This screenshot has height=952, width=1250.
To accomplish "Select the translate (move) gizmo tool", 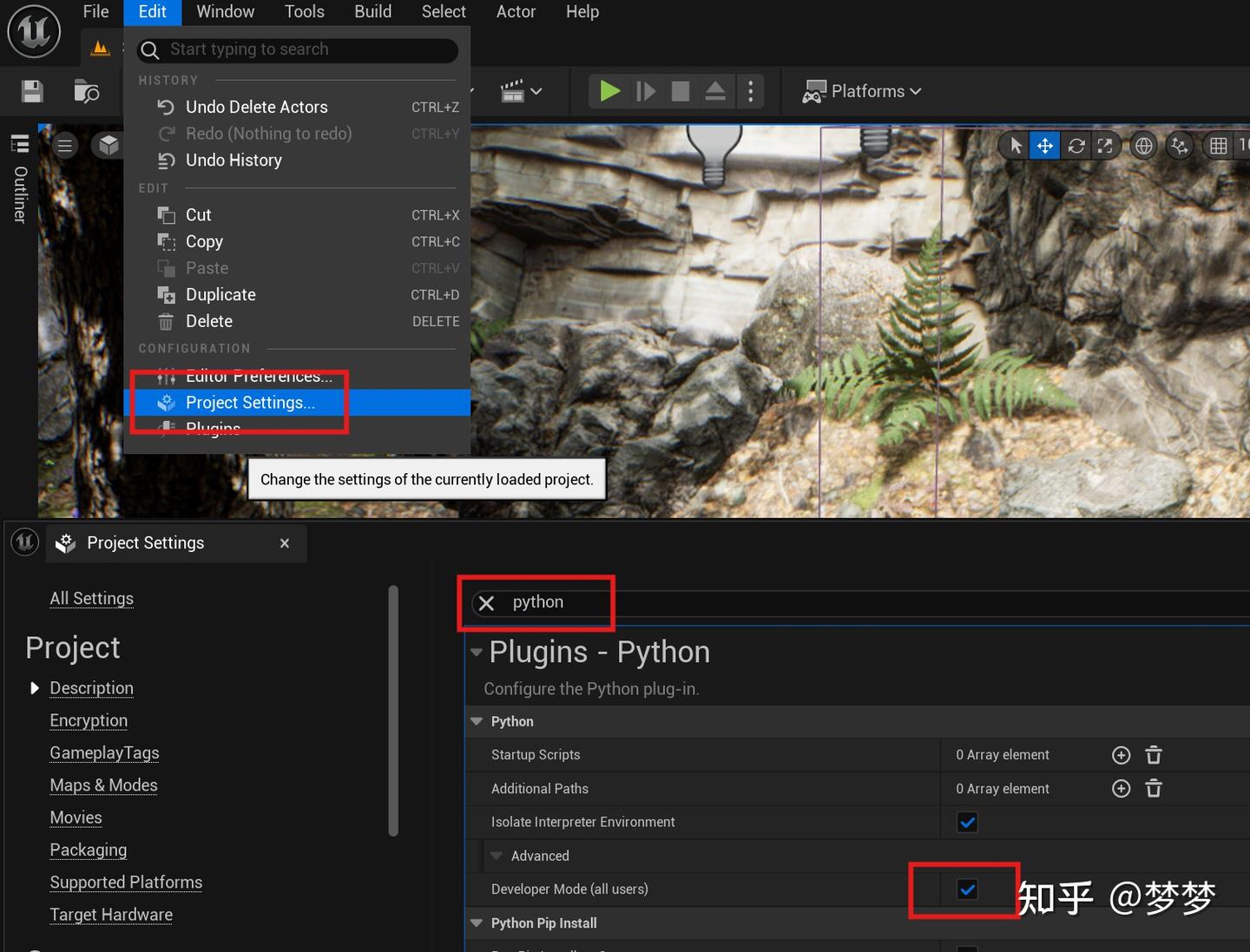I will 1045,146.
